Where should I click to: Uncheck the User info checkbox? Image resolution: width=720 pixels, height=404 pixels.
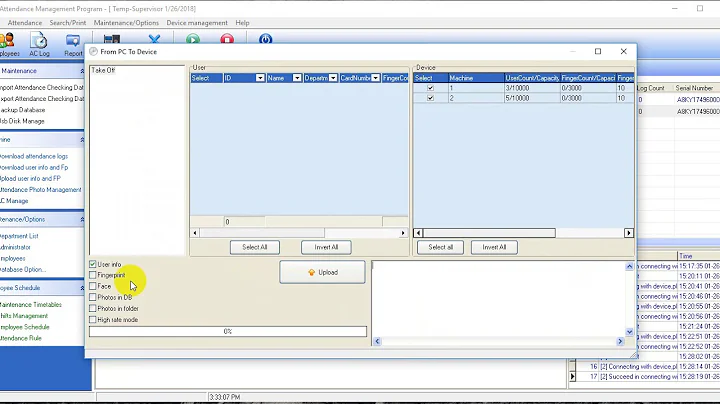pyautogui.click(x=92, y=264)
